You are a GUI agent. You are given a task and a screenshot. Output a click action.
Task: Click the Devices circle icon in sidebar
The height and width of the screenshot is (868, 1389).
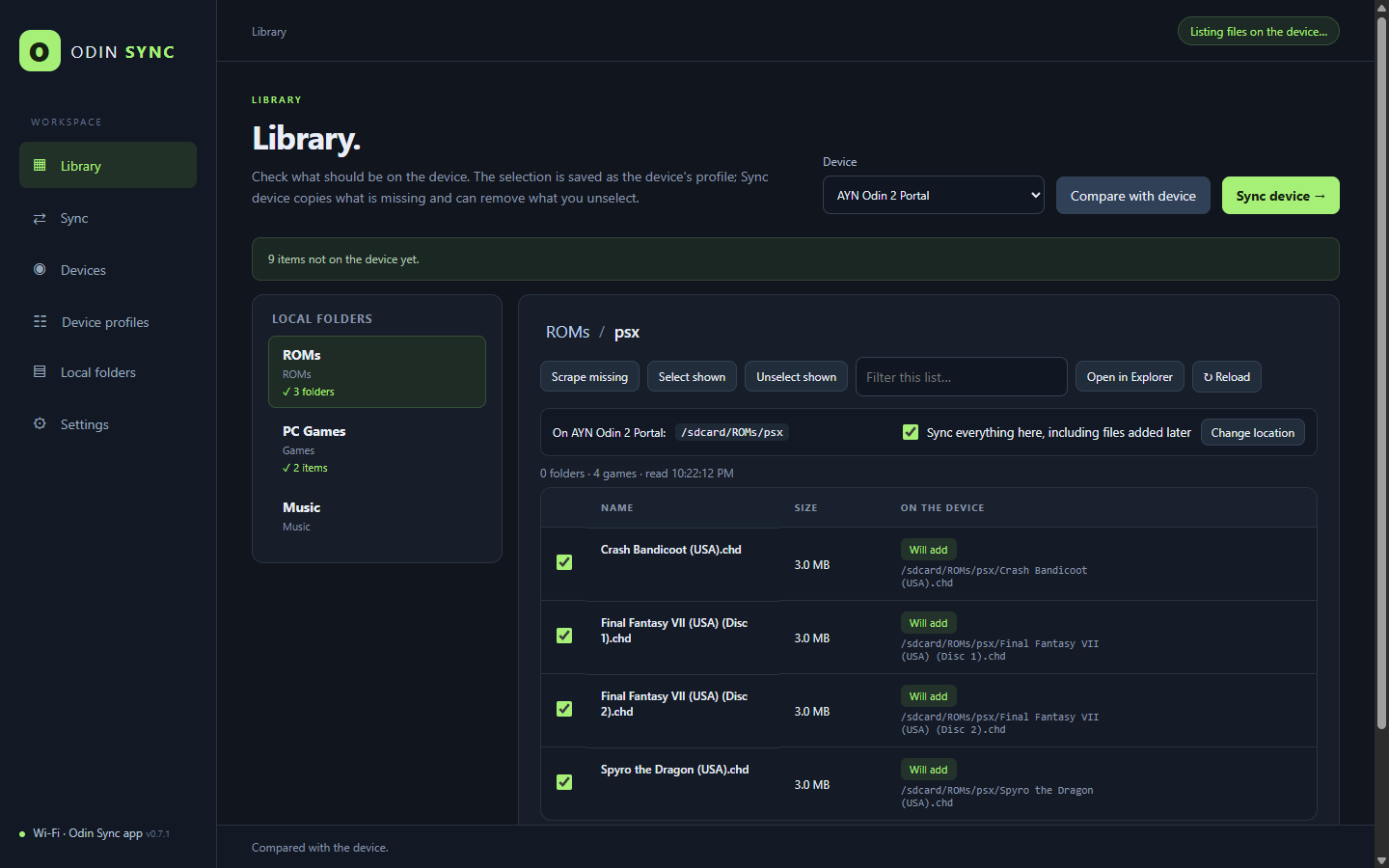[x=40, y=269]
